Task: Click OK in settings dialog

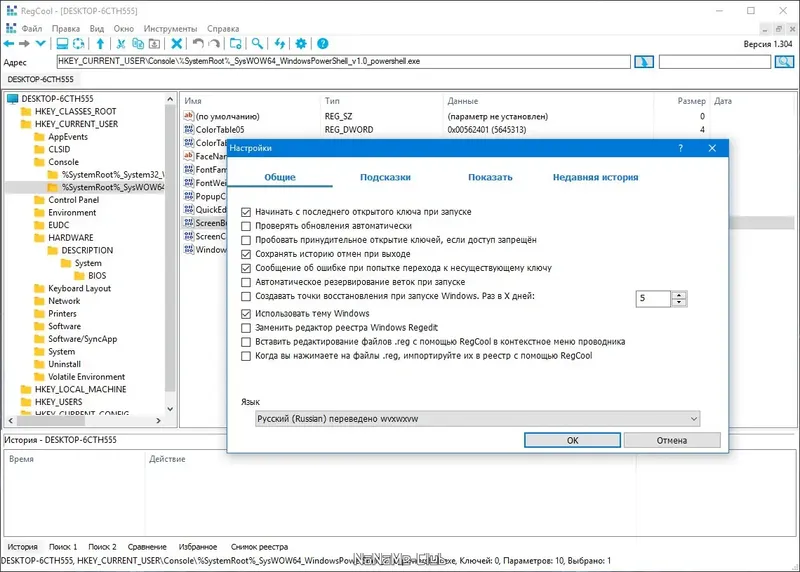Action: tap(572, 440)
